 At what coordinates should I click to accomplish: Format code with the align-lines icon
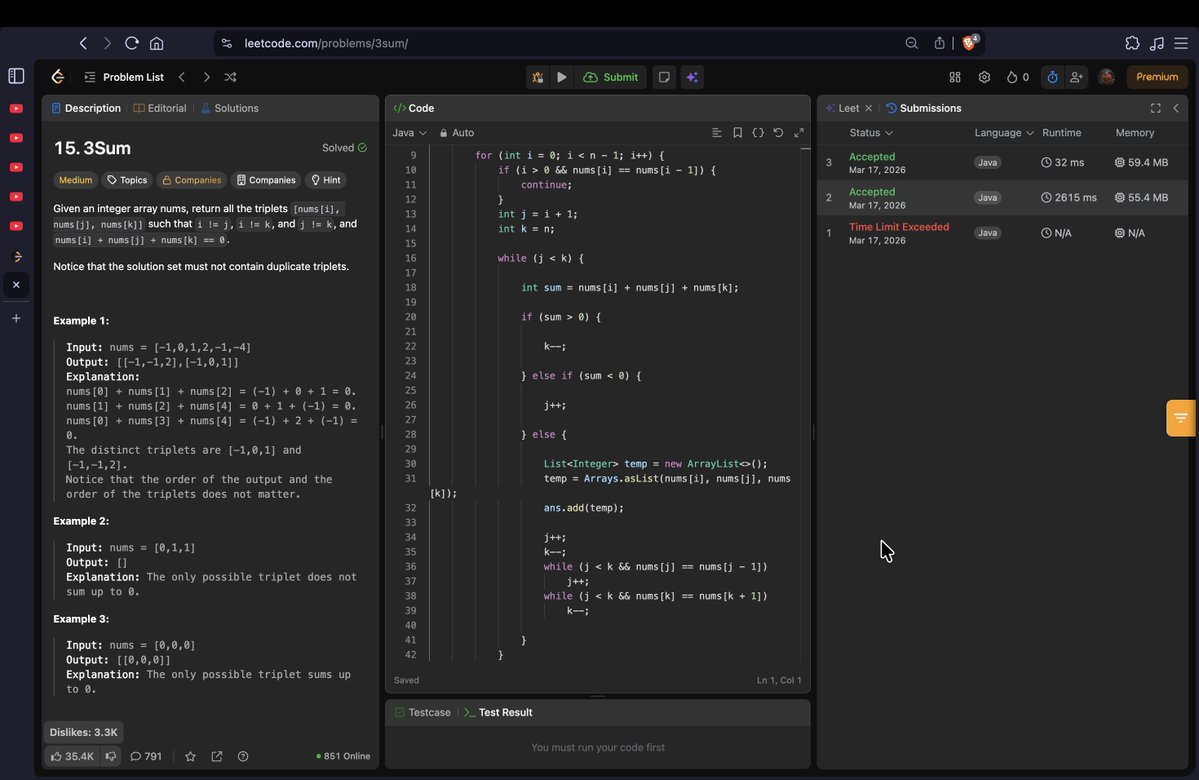[x=716, y=133]
